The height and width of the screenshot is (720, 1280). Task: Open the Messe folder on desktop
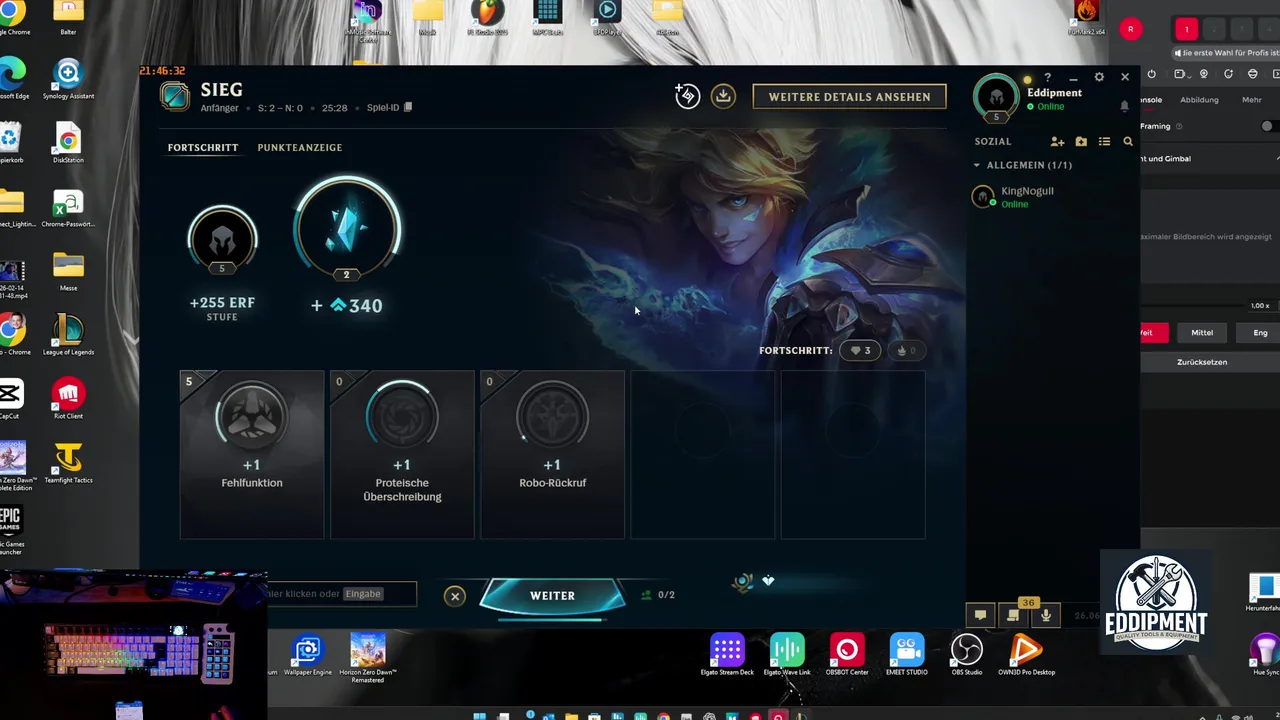[68, 271]
